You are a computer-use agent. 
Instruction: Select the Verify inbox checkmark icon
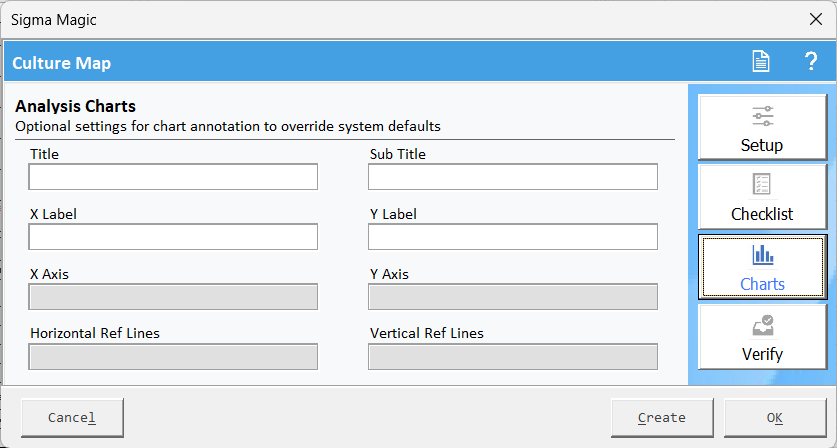pyautogui.click(x=762, y=326)
